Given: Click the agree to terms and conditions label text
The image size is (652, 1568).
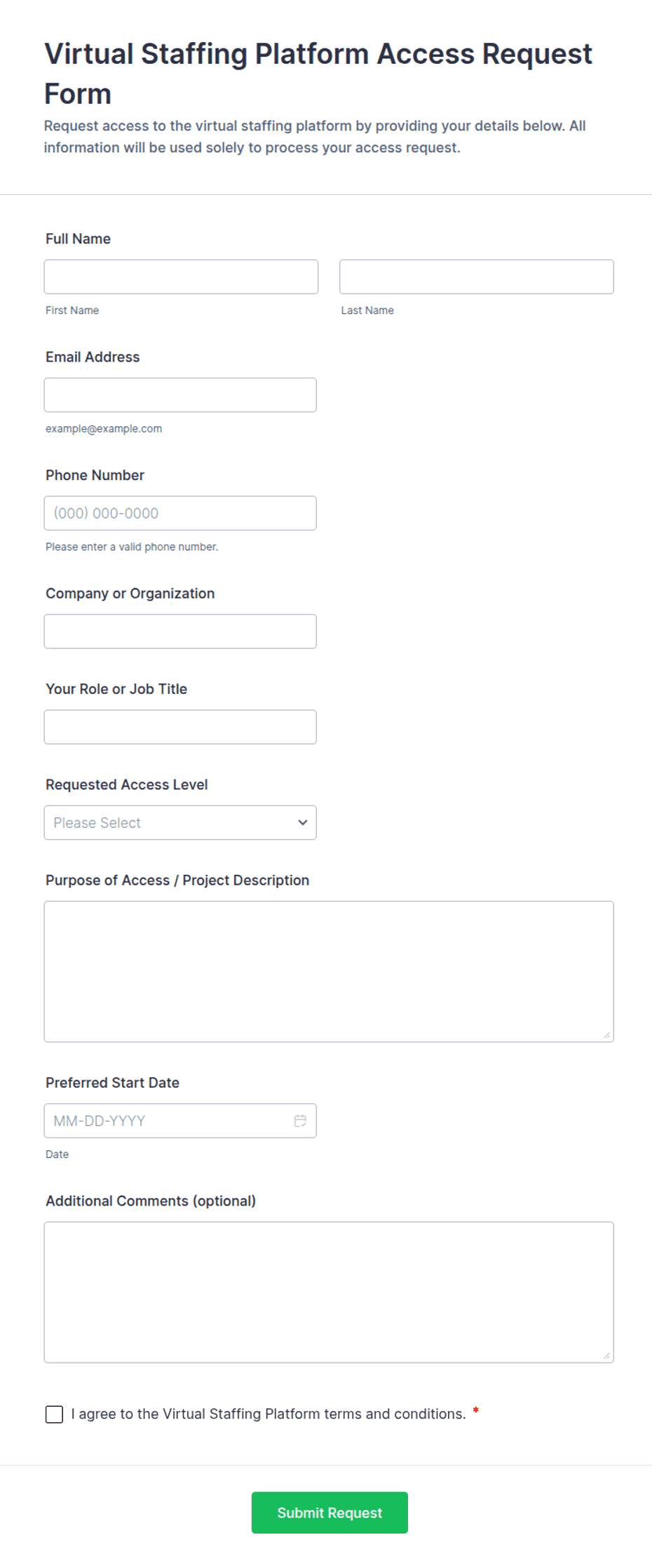Looking at the screenshot, I should tap(269, 1414).
